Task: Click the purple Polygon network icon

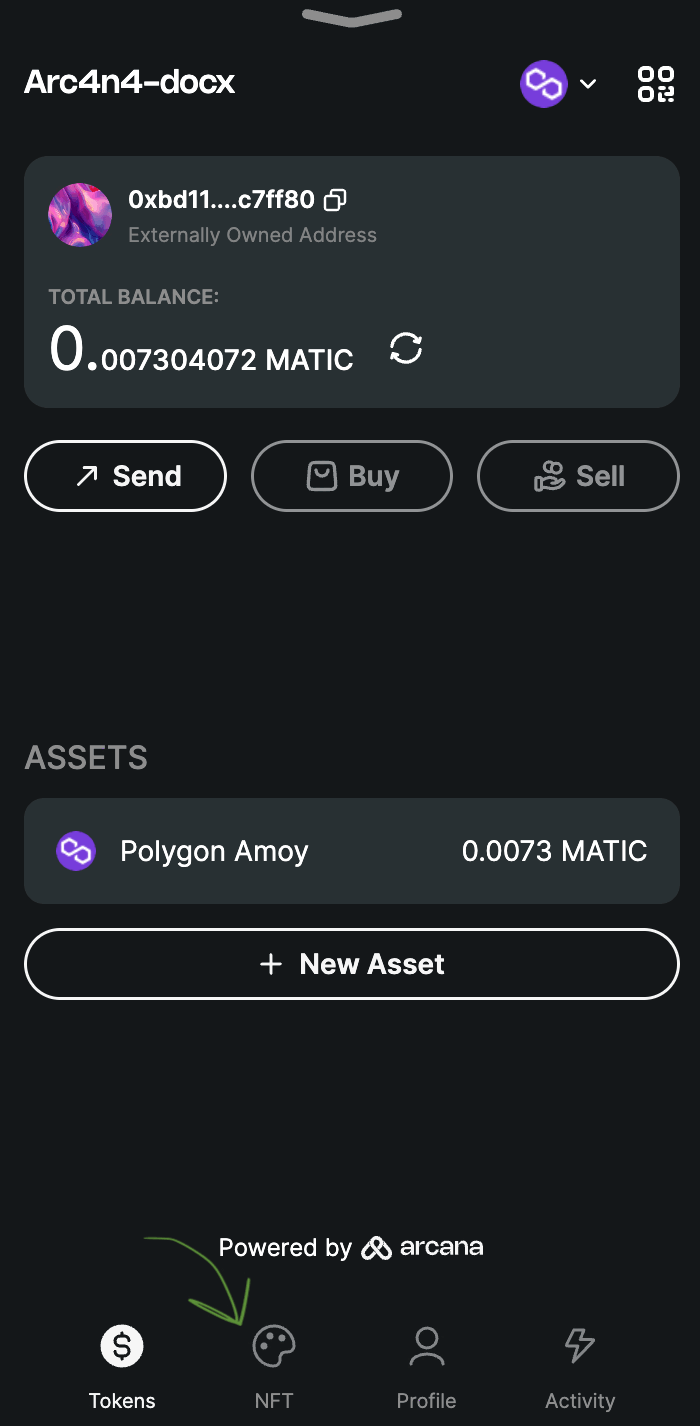Action: [544, 84]
